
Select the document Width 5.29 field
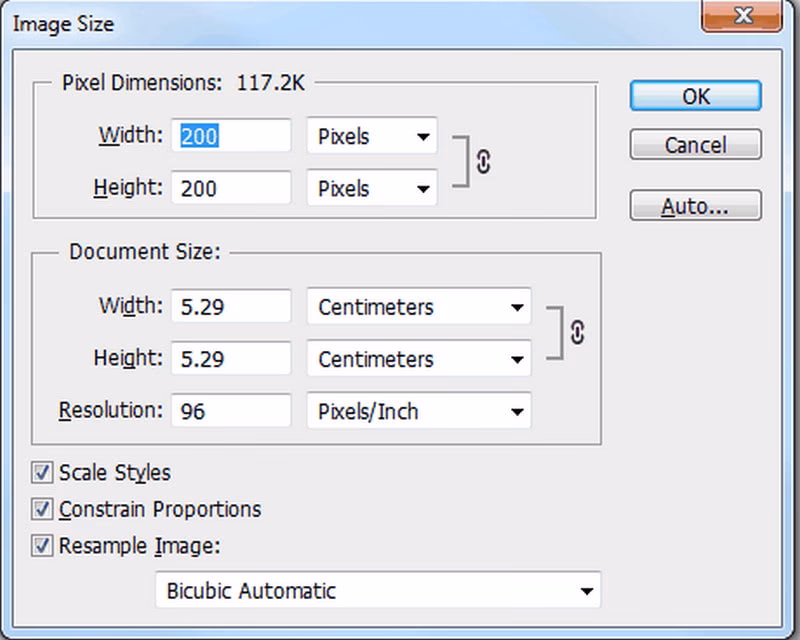[231, 307]
